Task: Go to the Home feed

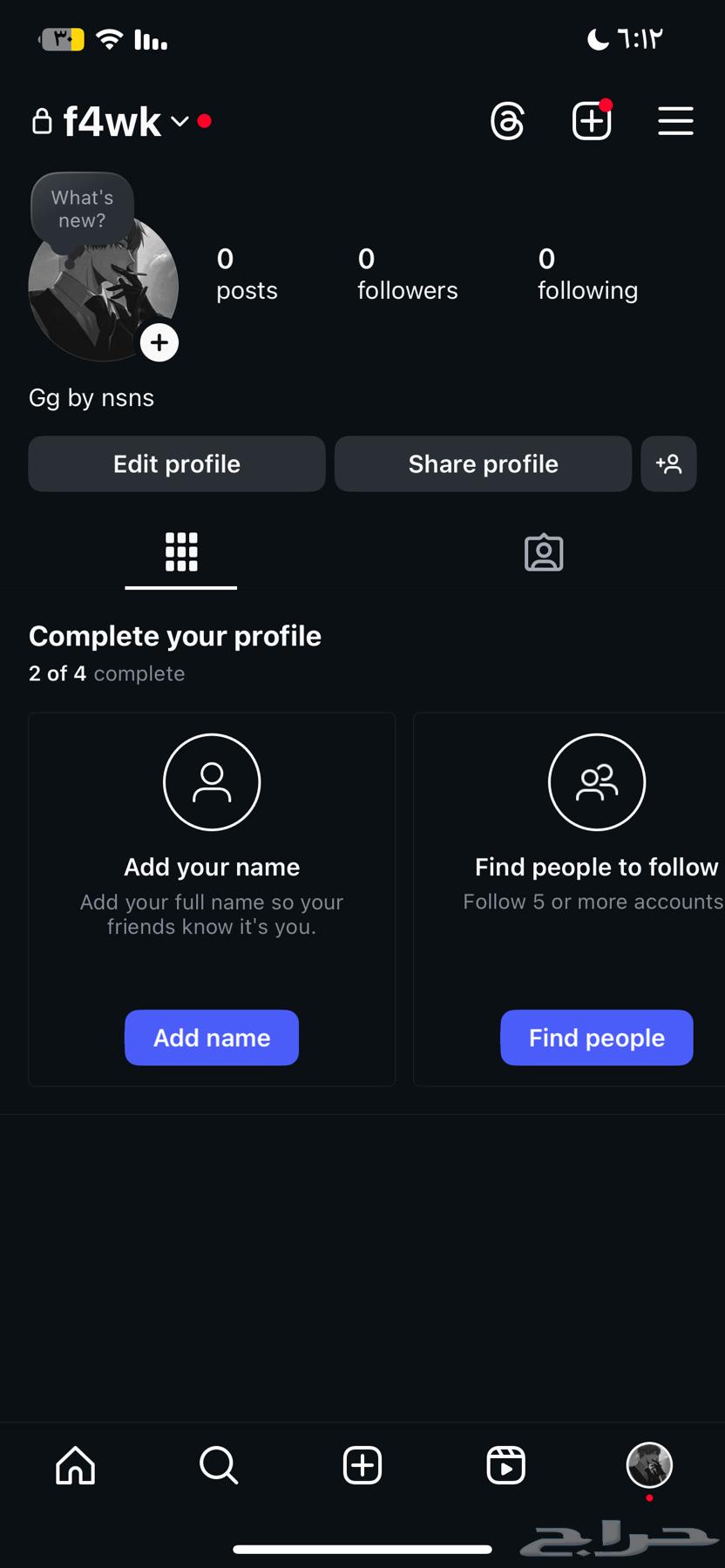Action: pyautogui.click(x=76, y=1464)
